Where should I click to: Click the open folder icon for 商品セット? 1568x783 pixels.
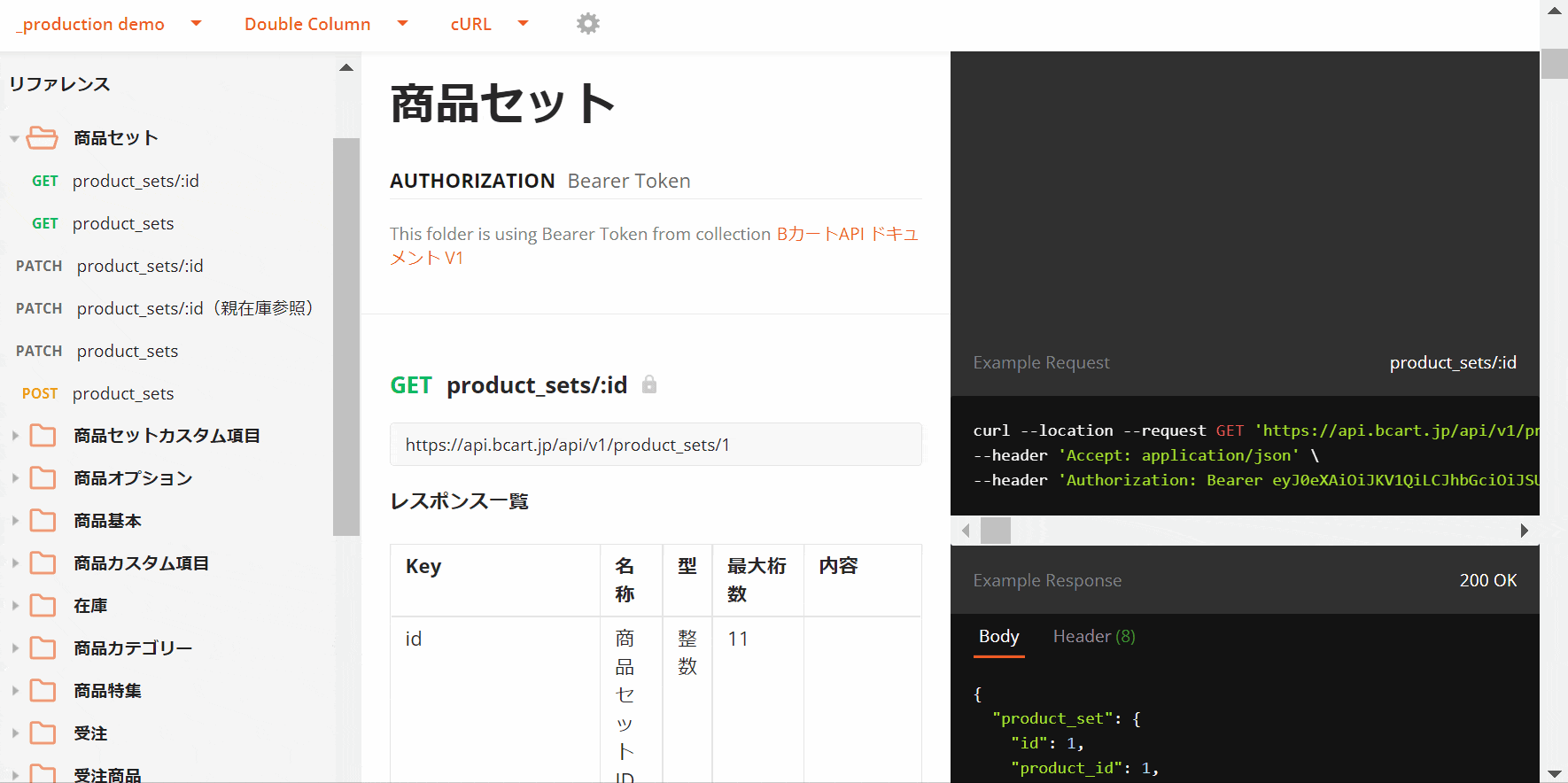(x=43, y=138)
